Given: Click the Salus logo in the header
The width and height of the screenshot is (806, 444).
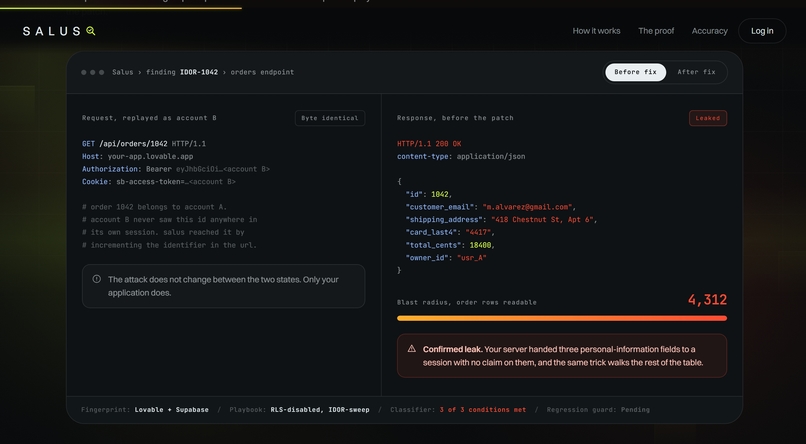Looking at the screenshot, I should click(x=59, y=31).
